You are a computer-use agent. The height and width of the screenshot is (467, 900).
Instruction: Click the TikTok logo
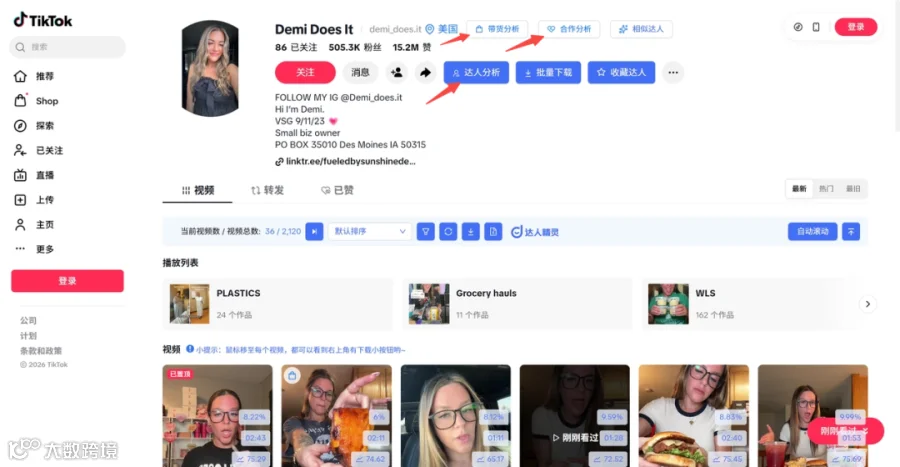pos(43,20)
